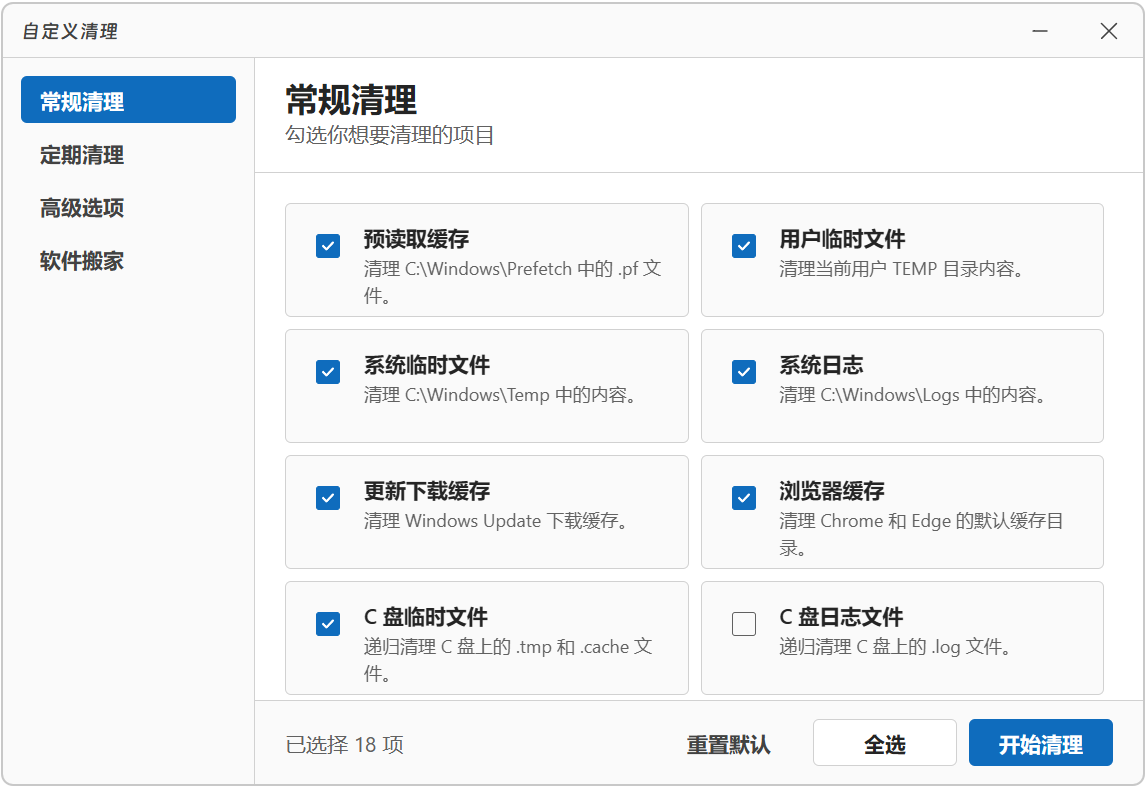Click the 系统日志 card title

821,365
